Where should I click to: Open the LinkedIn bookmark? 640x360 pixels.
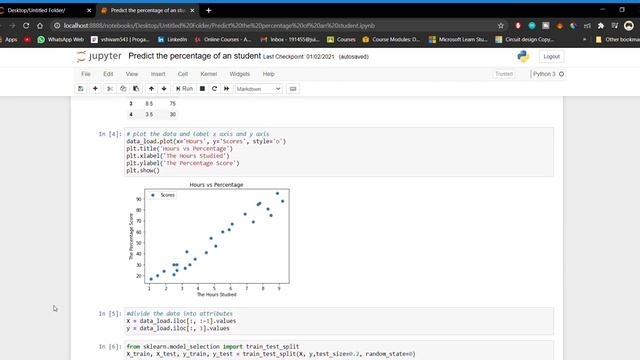coord(172,40)
